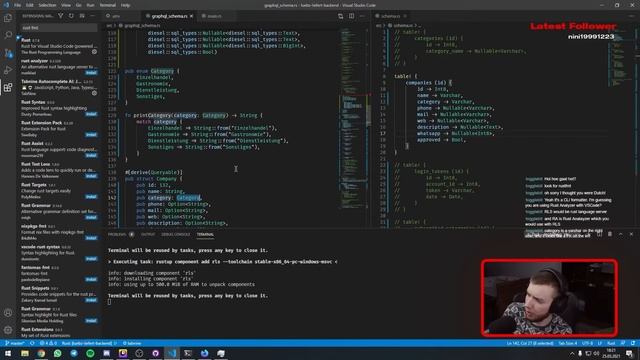Open WhatsApp from the taskbar
The height and width of the screenshot is (360, 640).
tap(58, 353)
